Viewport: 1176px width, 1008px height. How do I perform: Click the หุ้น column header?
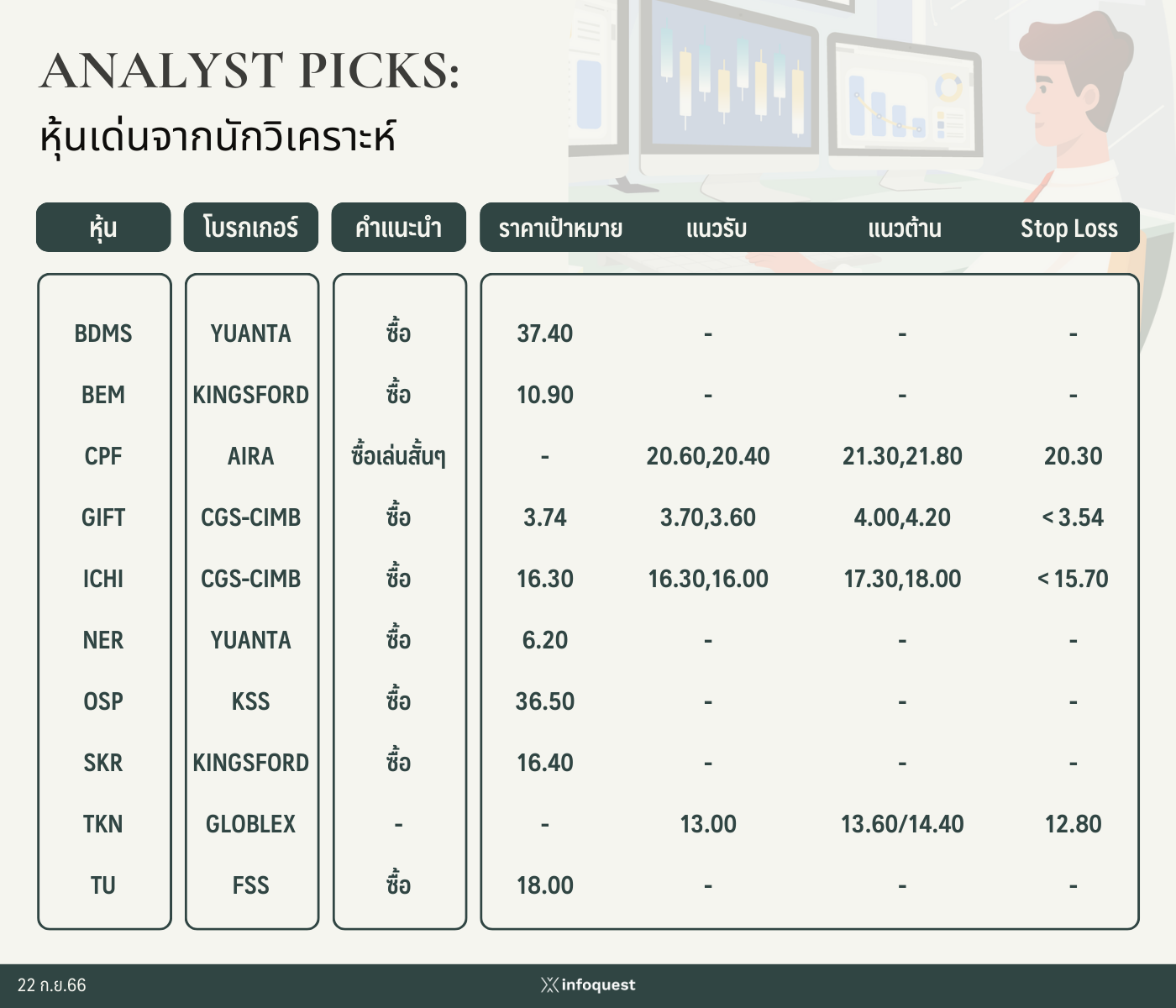click(103, 227)
